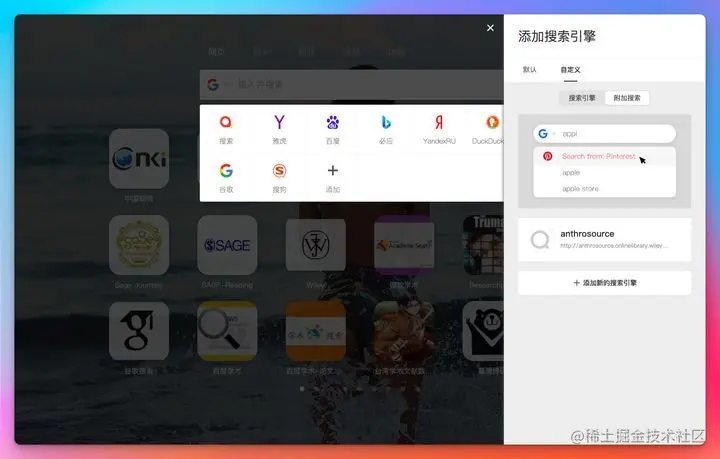Open the anthrosource custom engine entry
This screenshot has height=459, width=720.
click(604, 240)
